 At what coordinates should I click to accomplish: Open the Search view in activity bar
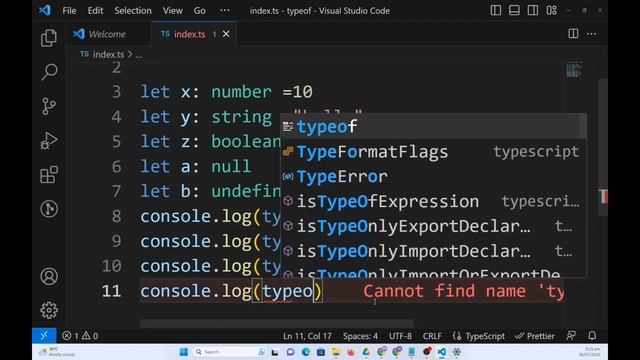tap(49, 72)
